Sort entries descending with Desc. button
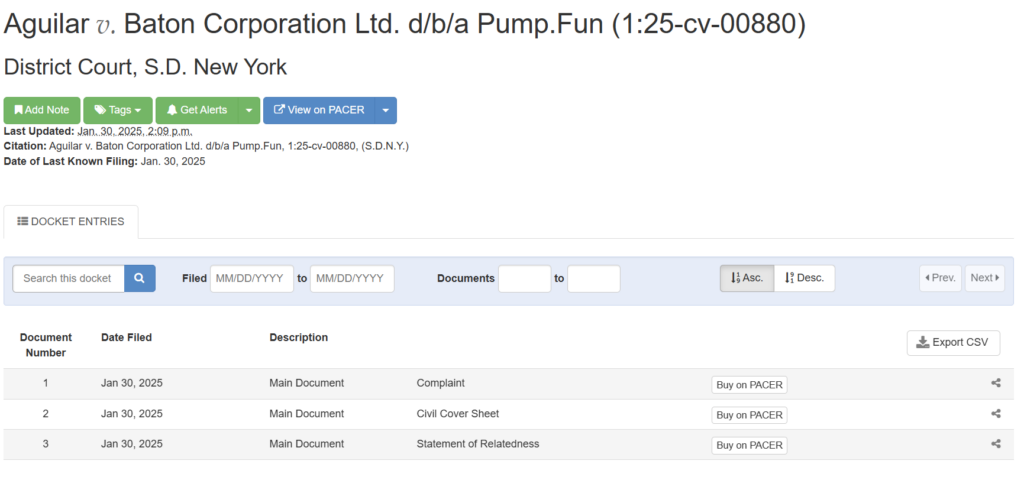This screenshot has width=1024, height=490. click(805, 278)
